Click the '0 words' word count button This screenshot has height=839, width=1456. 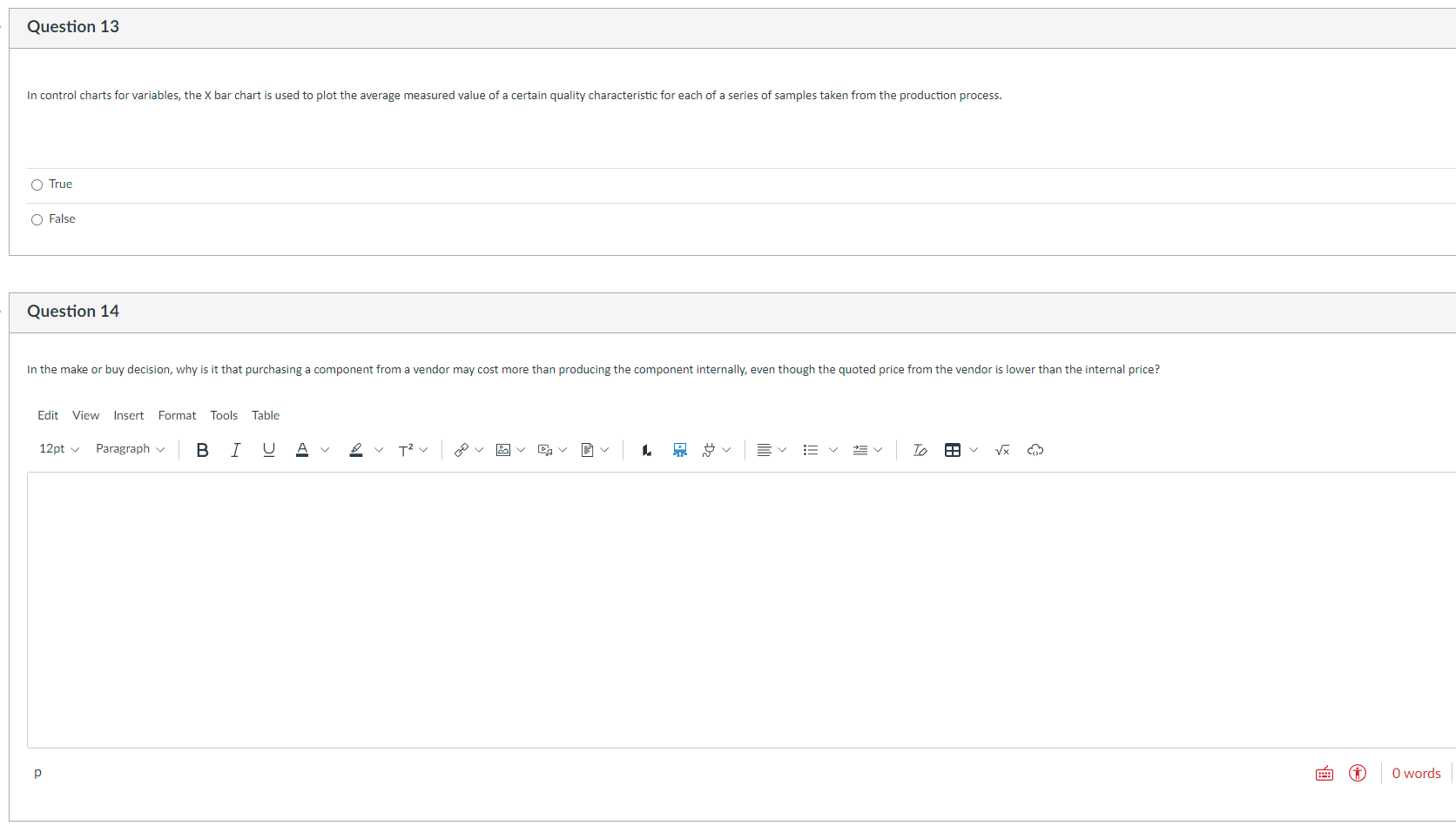[1416, 774]
